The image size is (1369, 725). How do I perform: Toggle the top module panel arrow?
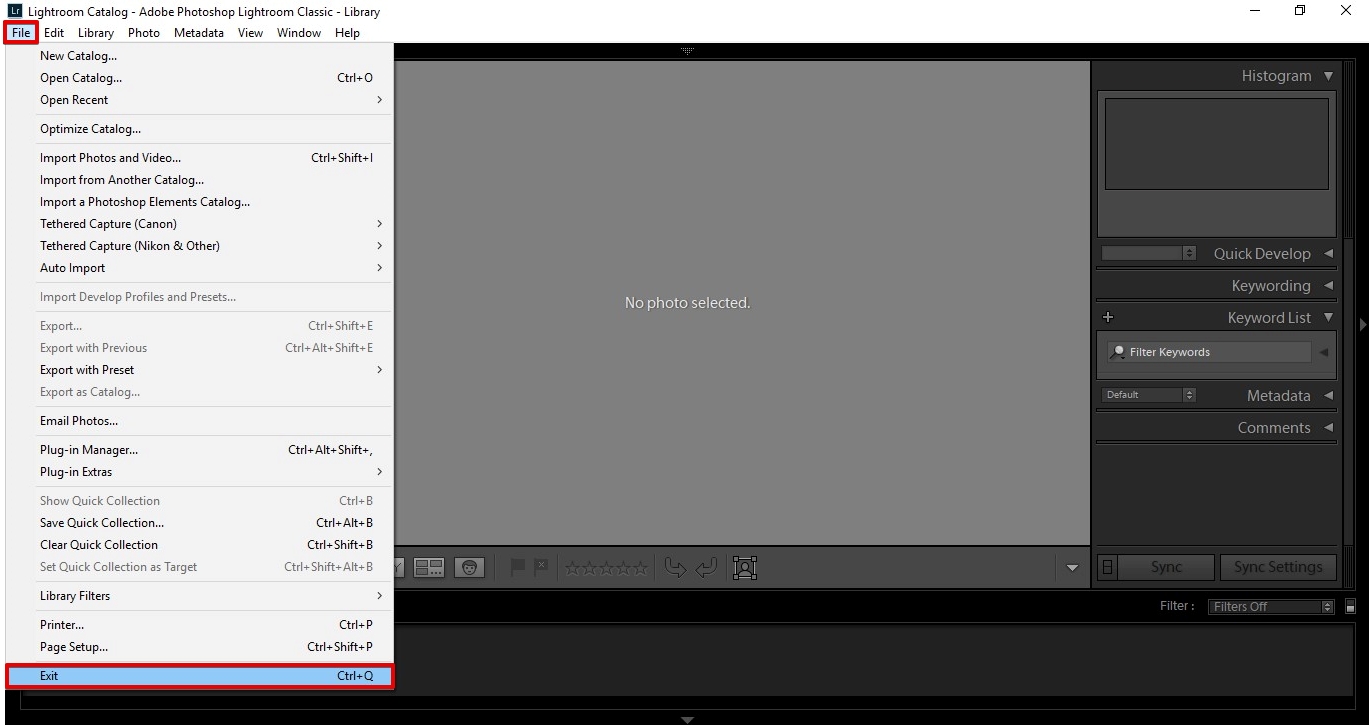[x=687, y=50]
